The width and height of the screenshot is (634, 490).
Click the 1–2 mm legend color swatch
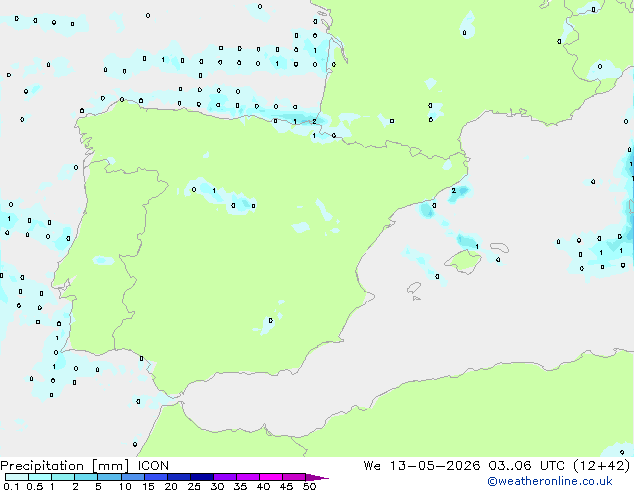click(63, 477)
